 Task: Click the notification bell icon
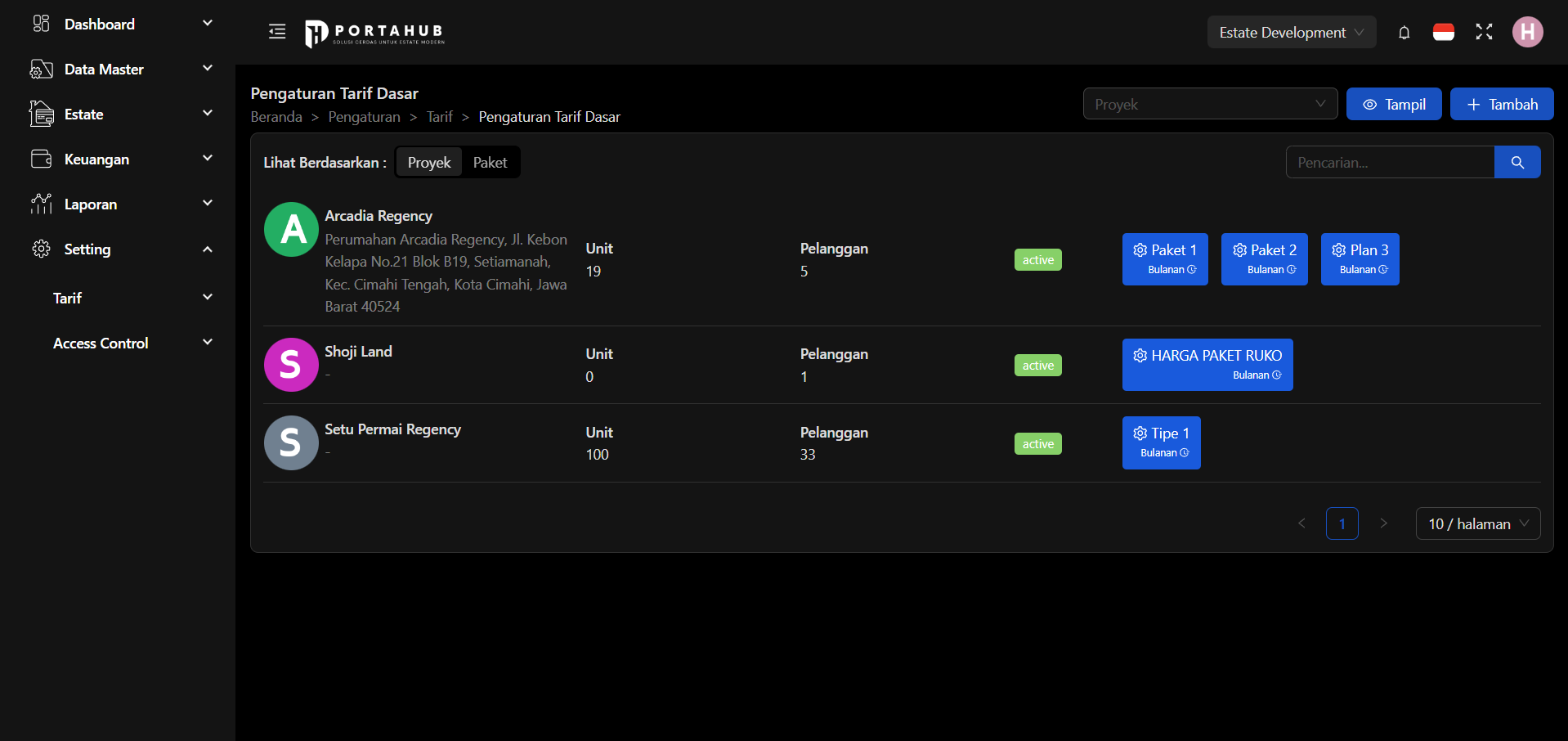[x=1404, y=33]
